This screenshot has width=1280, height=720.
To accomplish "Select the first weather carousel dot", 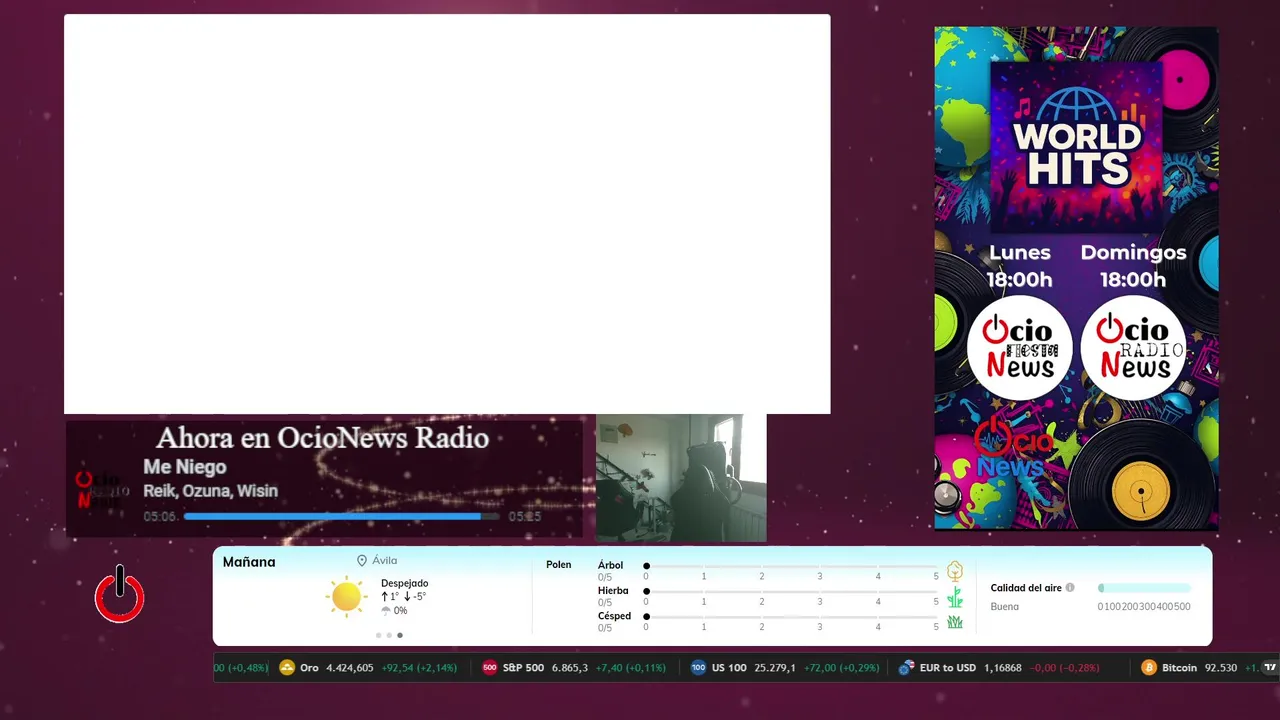I will tap(379, 635).
